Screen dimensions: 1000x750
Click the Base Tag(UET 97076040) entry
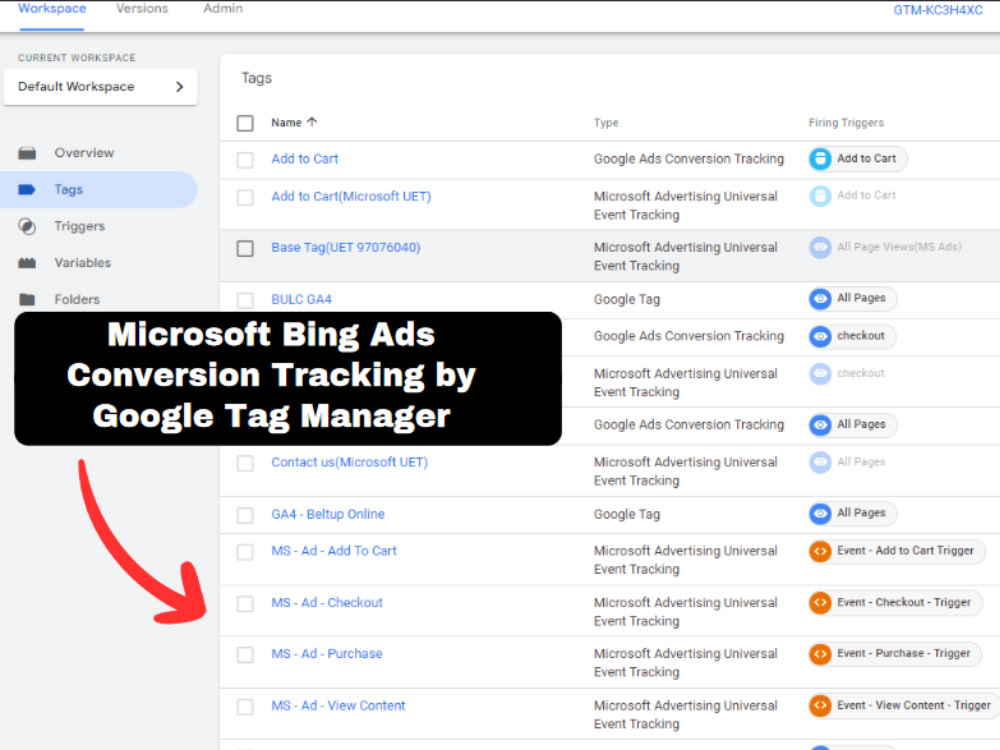point(345,247)
